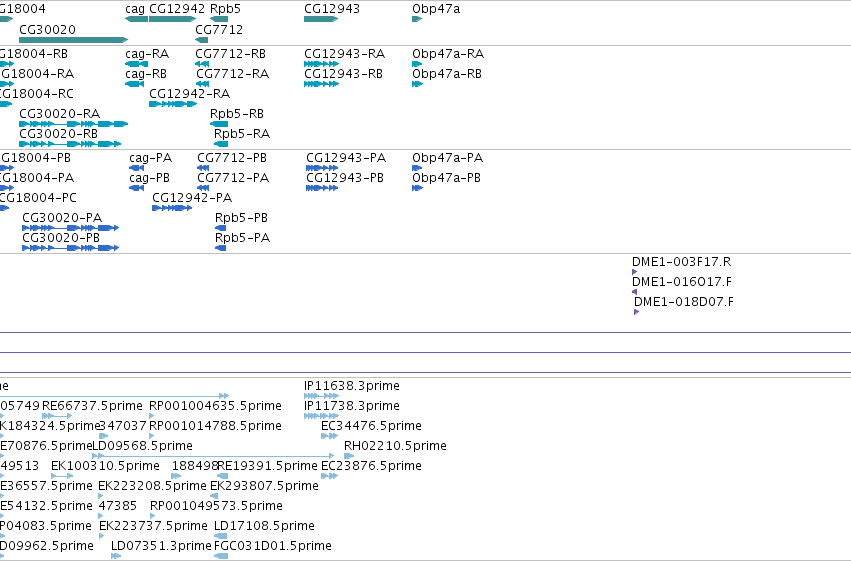This screenshot has width=851, height=561.
Task: Click the CG7712-RB transcript
Action: coord(202,64)
